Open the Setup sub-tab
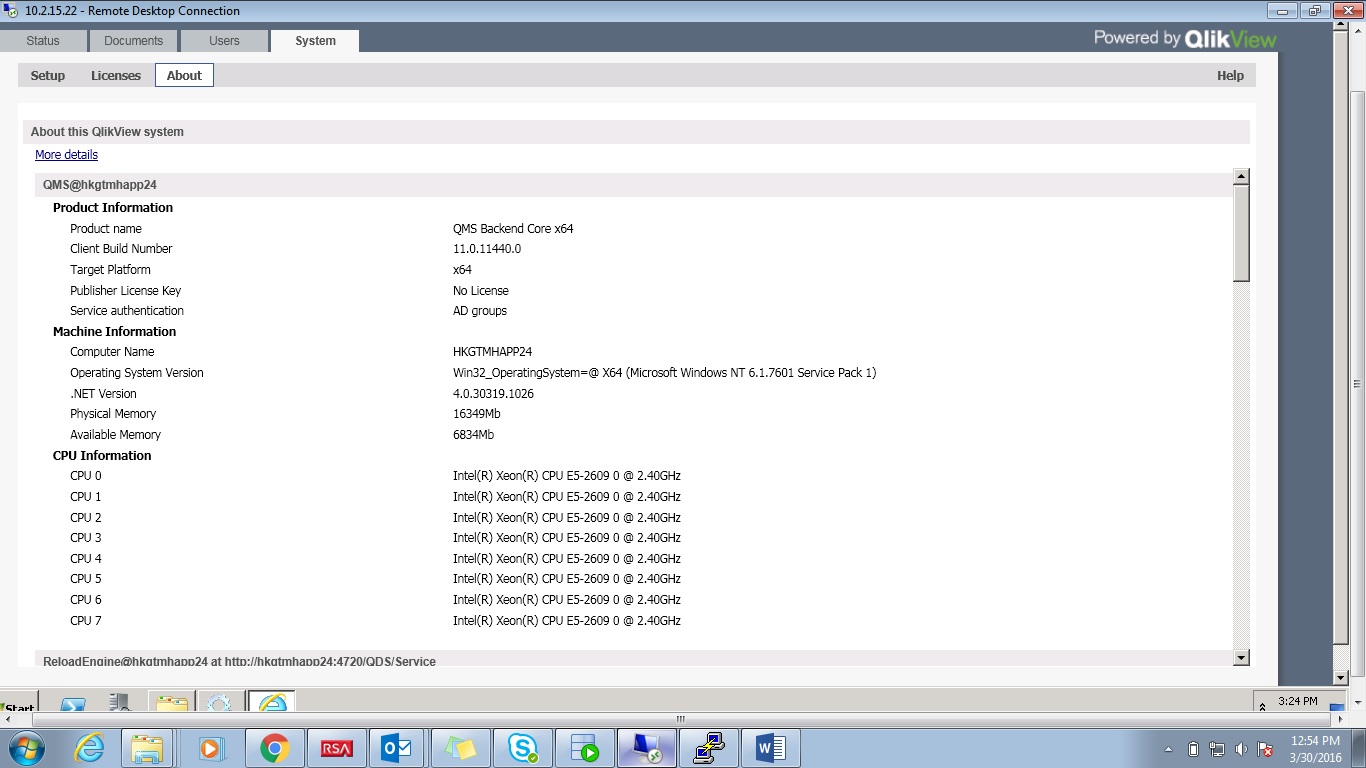 point(48,75)
